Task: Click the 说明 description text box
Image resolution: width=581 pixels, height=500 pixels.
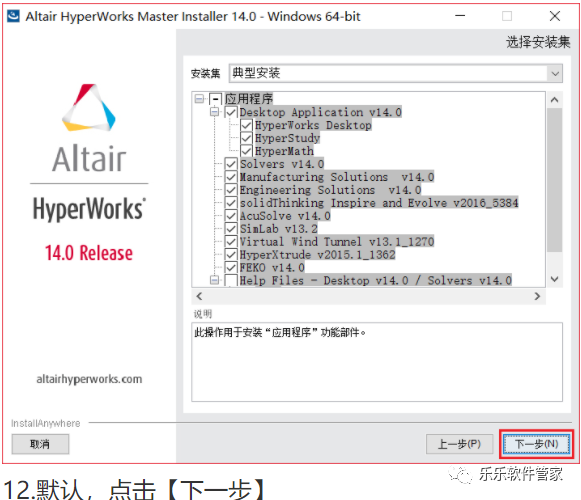Action: 377,362
